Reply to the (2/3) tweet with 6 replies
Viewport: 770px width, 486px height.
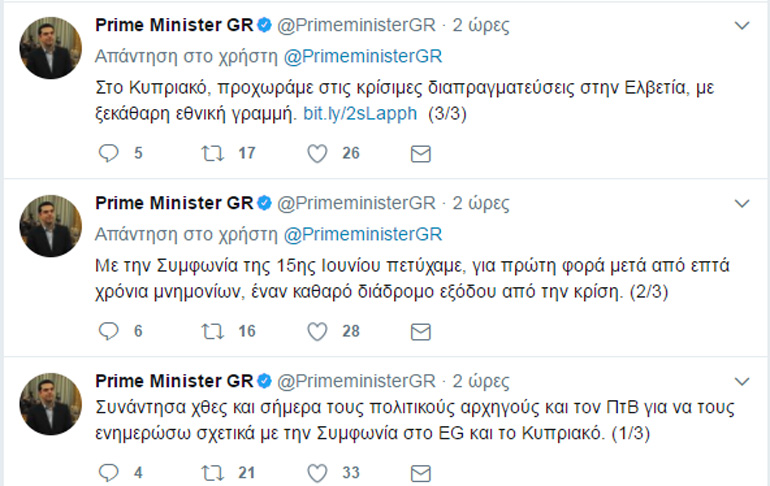(x=110, y=331)
